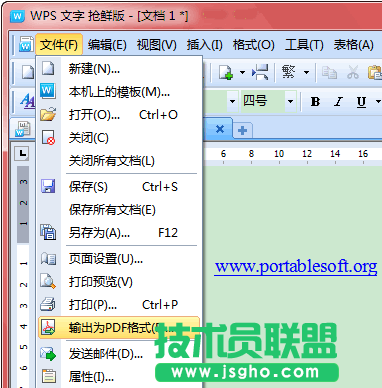Choose 保存(S) menu item
The width and height of the screenshot is (382, 388).
119,187
